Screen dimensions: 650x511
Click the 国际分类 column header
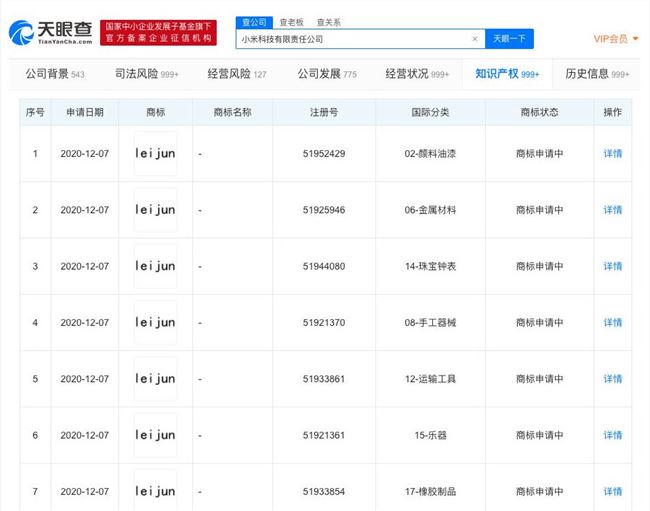pos(430,112)
